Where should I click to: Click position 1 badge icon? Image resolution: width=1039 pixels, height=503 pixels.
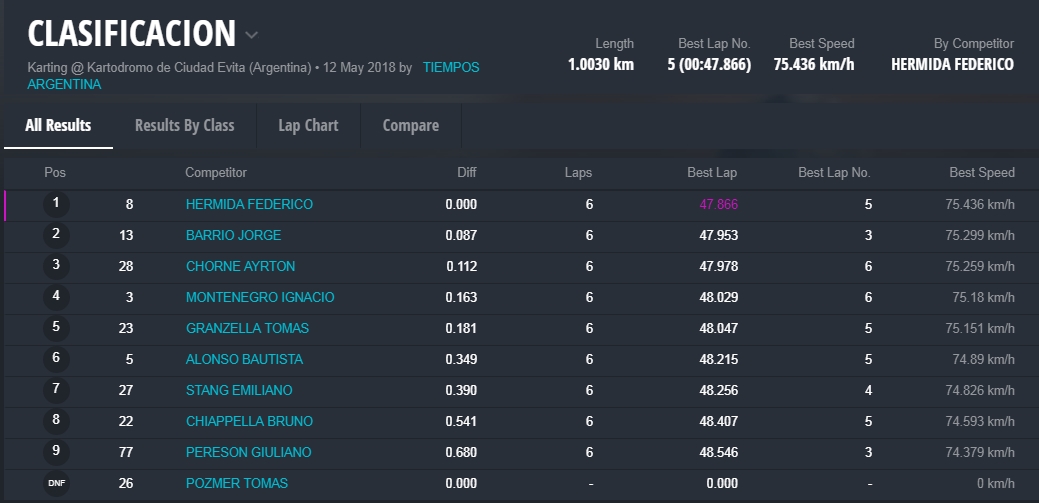click(x=56, y=204)
